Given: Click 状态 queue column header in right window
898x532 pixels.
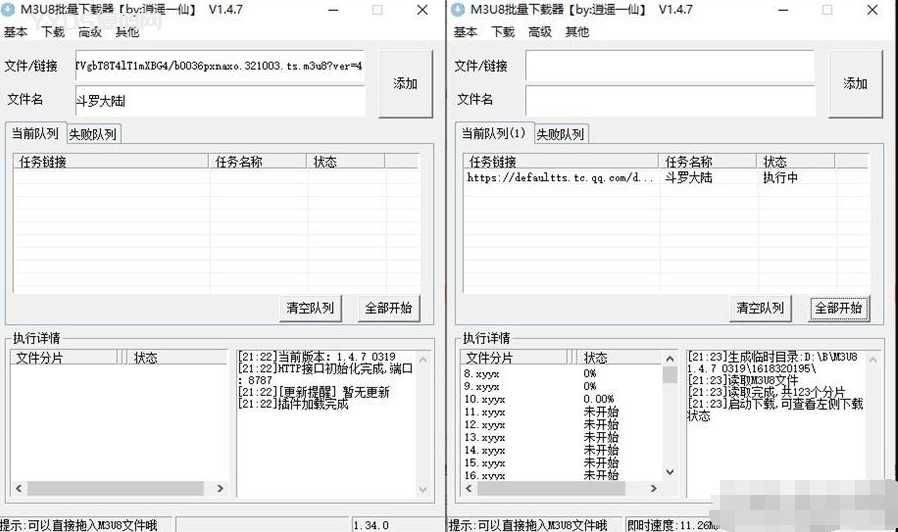Looking at the screenshot, I should point(796,162).
